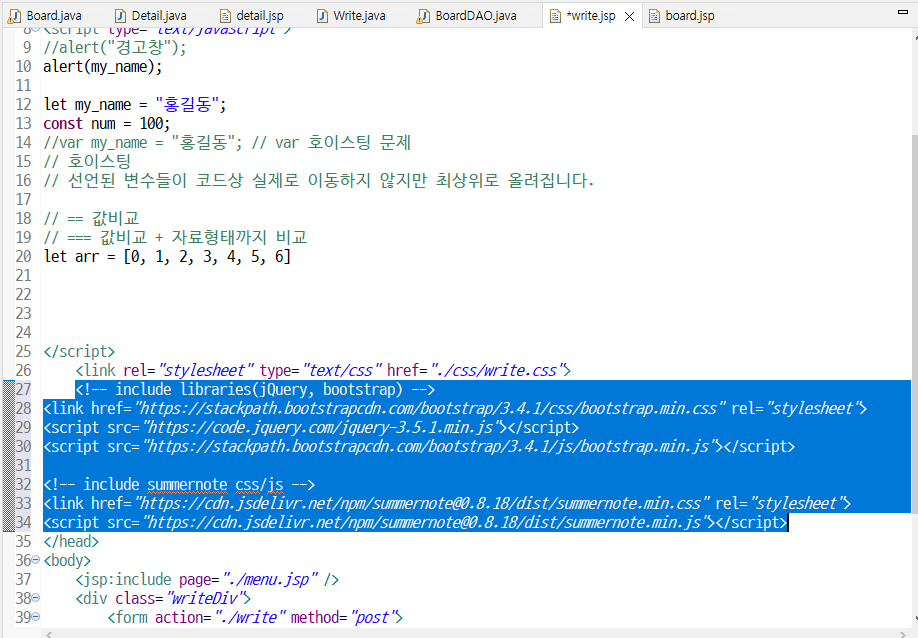Click the div class="writeDiv" line
This screenshot has width=918, height=638.
tap(163, 598)
